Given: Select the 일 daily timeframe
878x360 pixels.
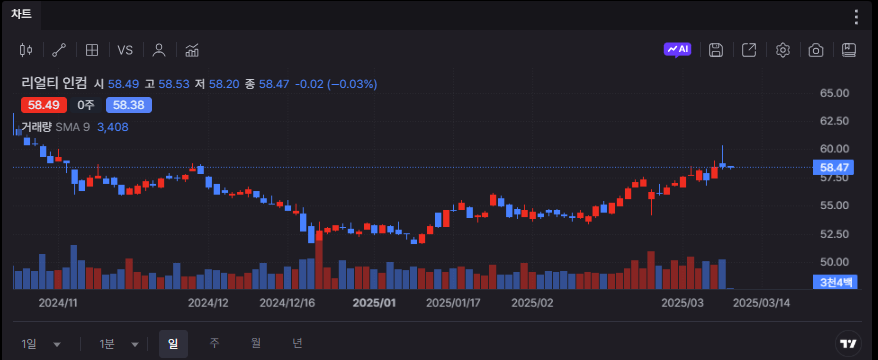Looking at the screenshot, I should coord(174,344).
